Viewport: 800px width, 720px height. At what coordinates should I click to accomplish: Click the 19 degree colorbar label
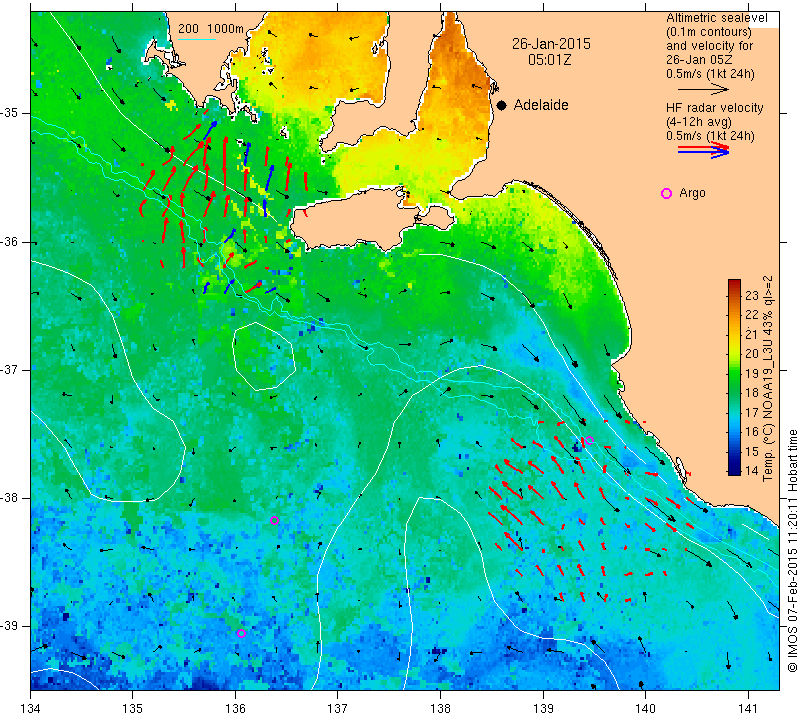[x=752, y=373]
